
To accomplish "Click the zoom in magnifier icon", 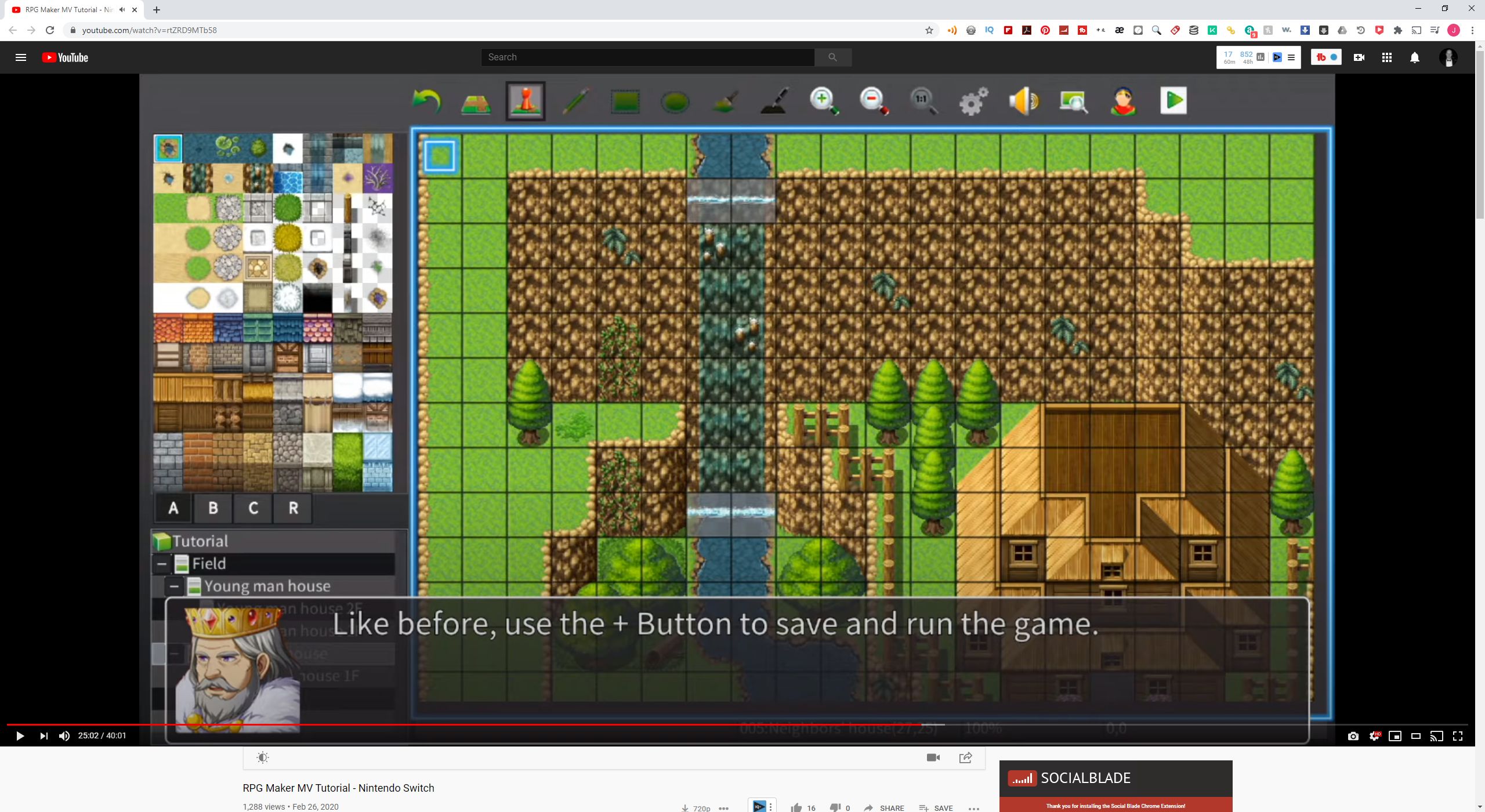I will tap(824, 101).
